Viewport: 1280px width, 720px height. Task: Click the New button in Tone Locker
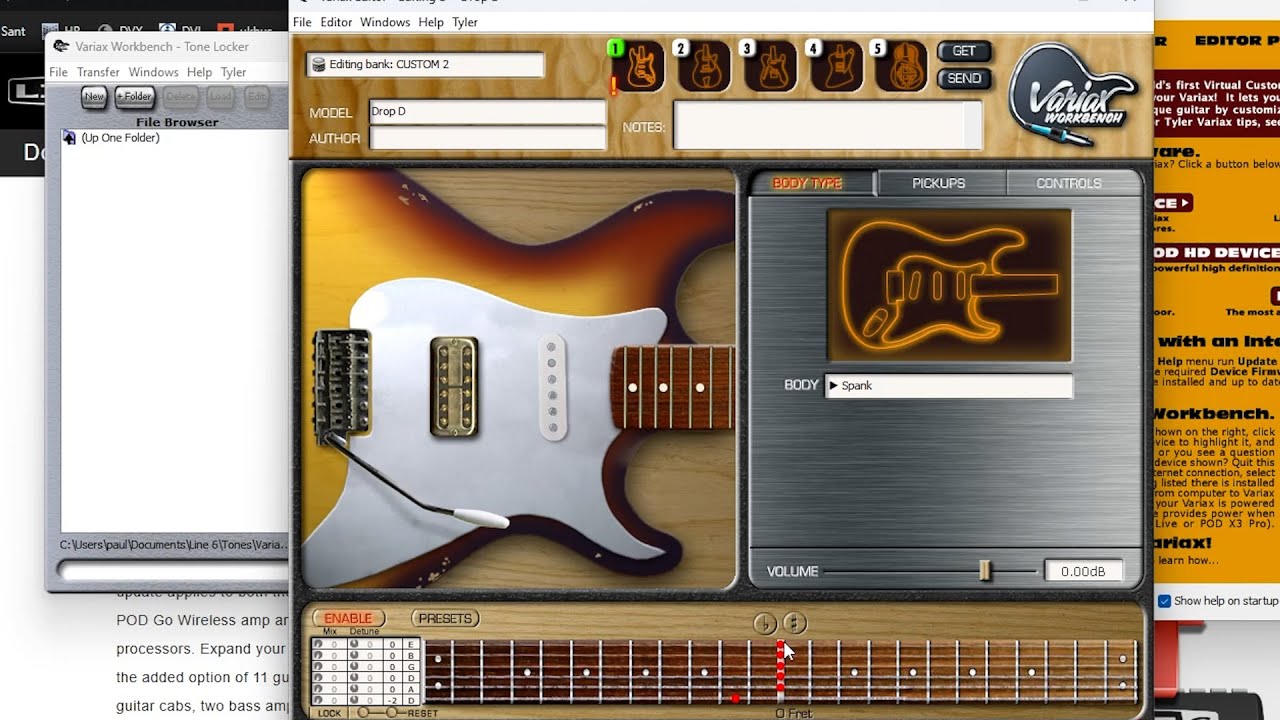coord(94,97)
